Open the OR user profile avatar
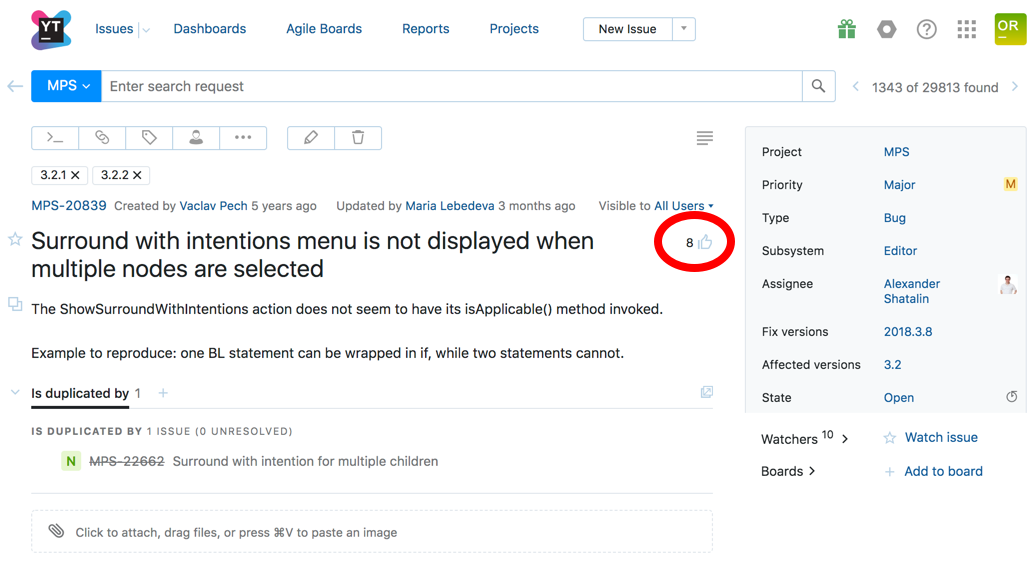1033x561 pixels. (x=1010, y=29)
